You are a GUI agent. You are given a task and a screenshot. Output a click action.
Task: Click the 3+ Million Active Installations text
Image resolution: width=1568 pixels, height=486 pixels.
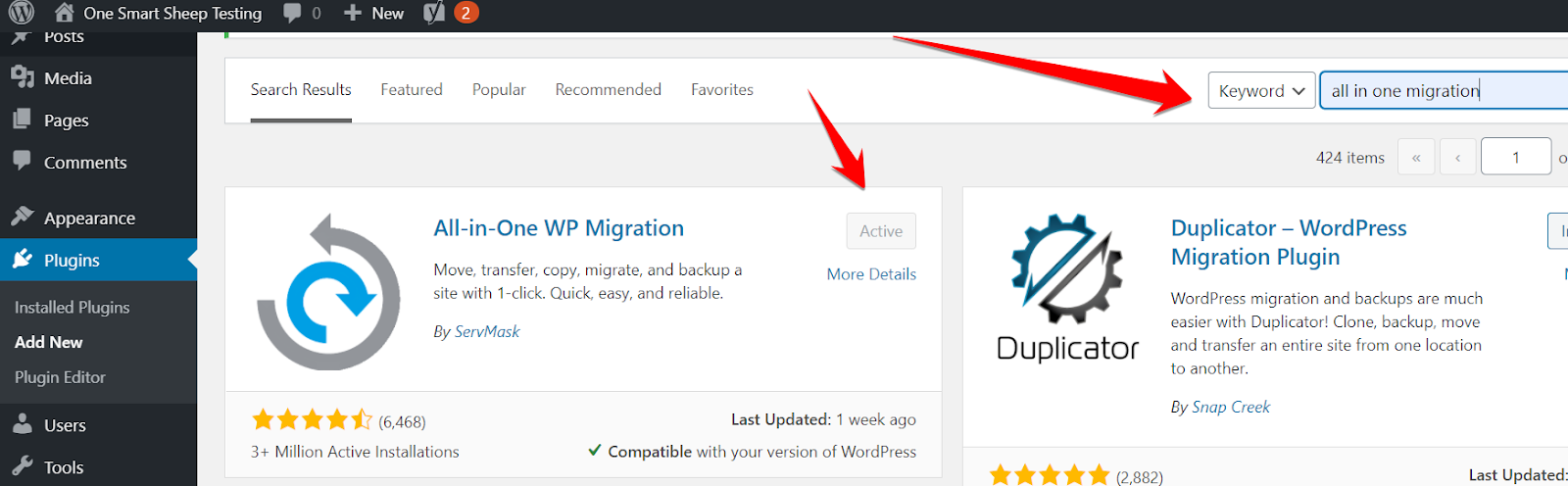355,452
